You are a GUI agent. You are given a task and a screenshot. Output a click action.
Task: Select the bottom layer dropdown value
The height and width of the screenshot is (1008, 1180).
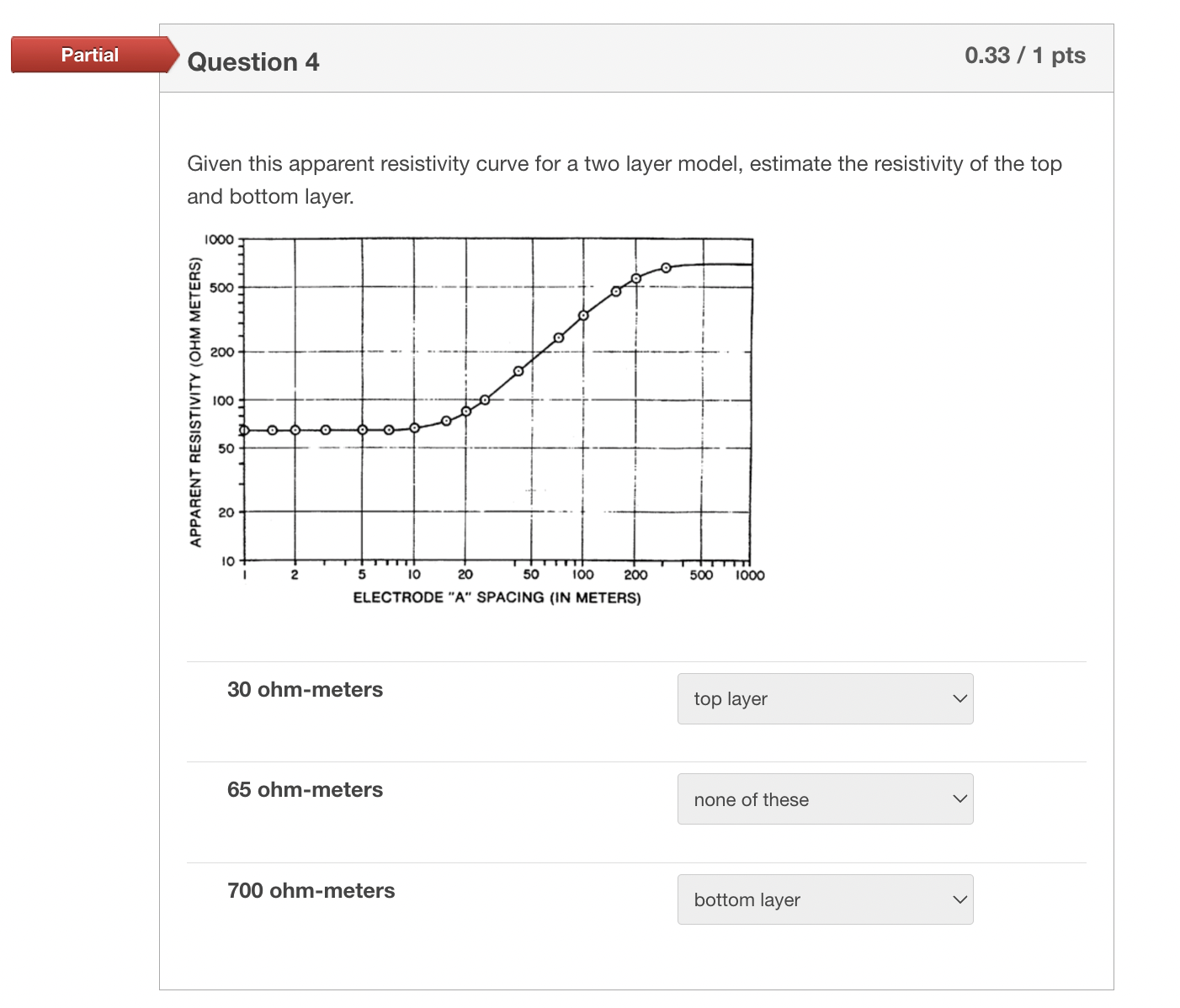point(747,899)
